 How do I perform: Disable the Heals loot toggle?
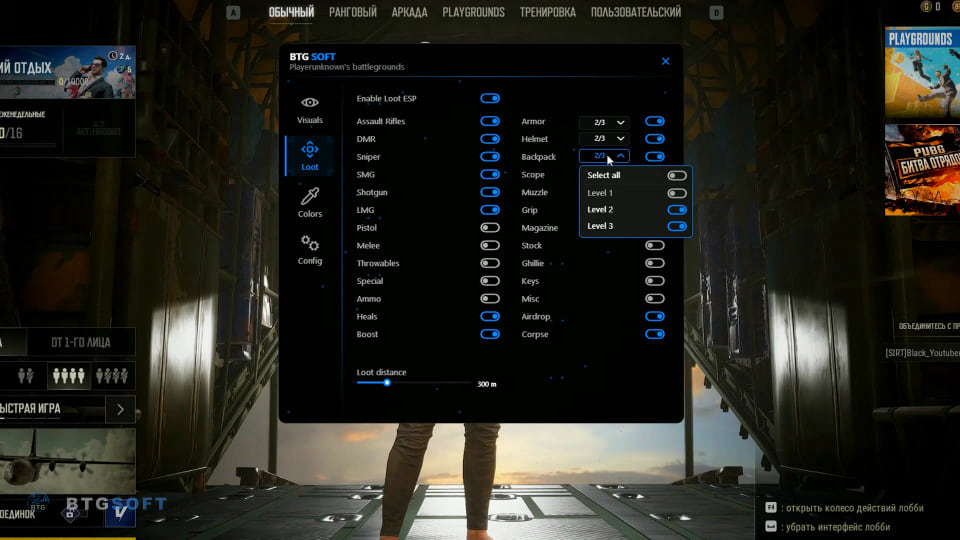pyautogui.click(x=490, y=317)
